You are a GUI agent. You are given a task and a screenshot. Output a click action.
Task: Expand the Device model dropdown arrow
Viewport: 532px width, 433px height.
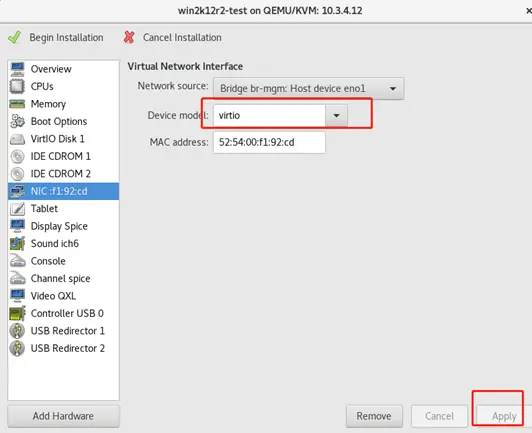coord(336,115)
